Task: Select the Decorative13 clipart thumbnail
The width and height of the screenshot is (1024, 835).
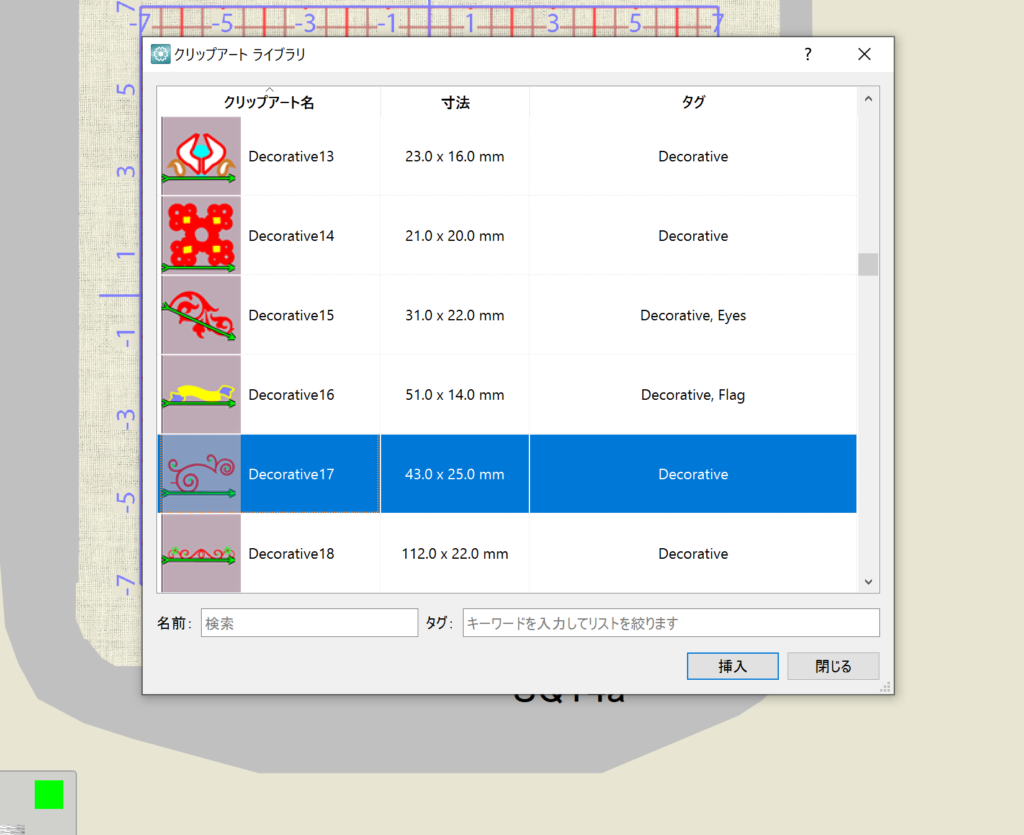Action: 201,156
